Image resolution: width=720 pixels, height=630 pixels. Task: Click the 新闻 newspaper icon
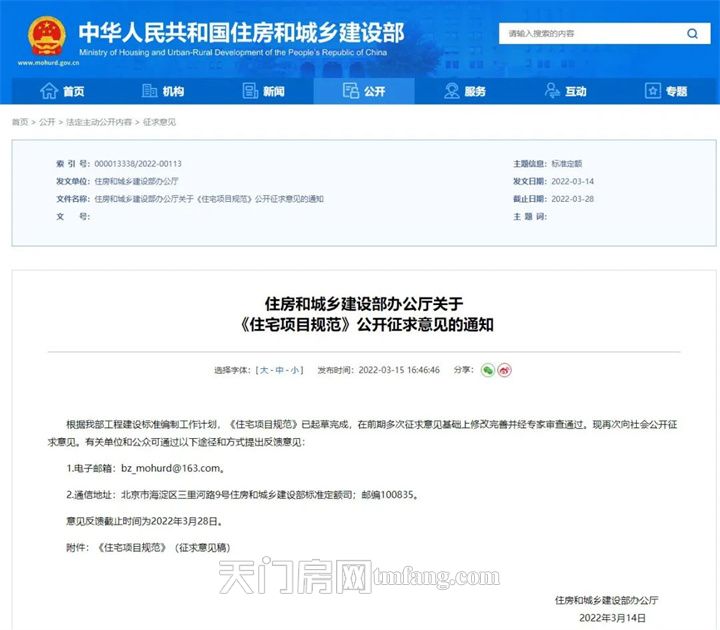(x=249, y=91)
